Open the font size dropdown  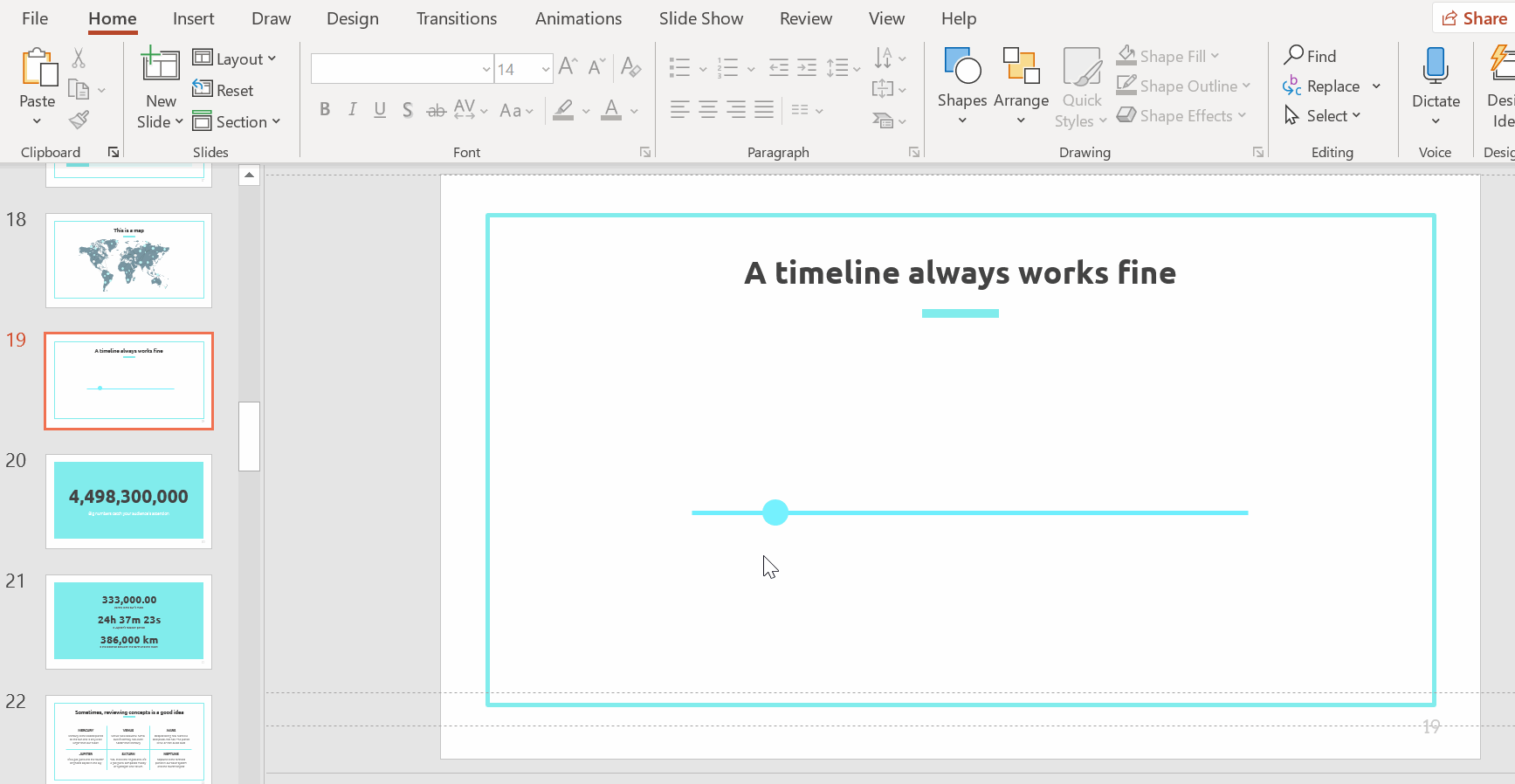545,69
